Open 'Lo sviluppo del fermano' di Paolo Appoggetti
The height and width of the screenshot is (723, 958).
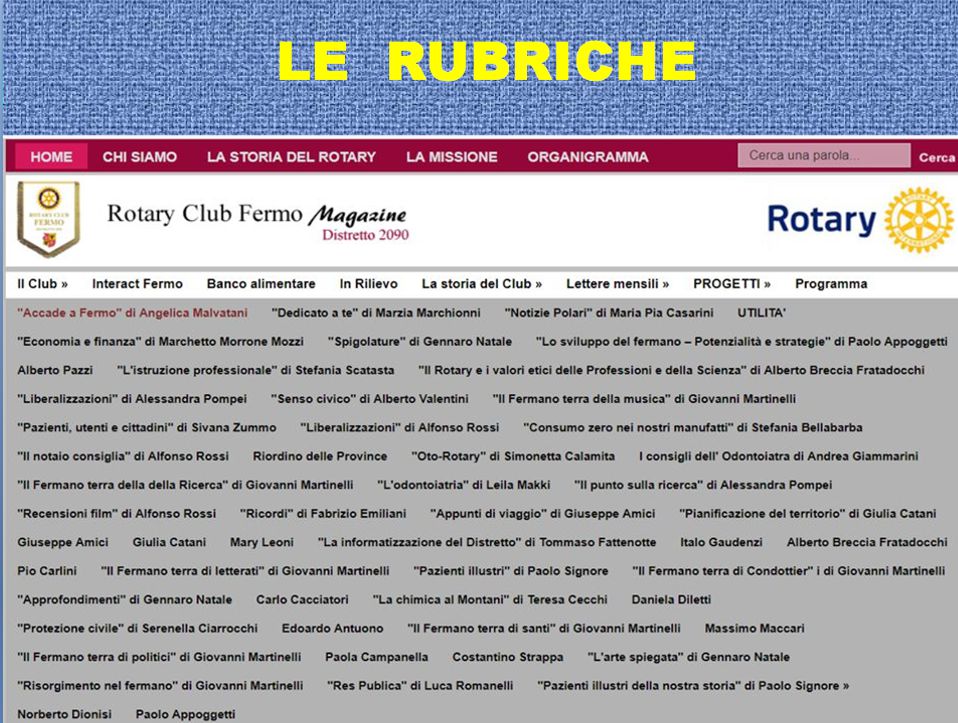pos(742,342)
